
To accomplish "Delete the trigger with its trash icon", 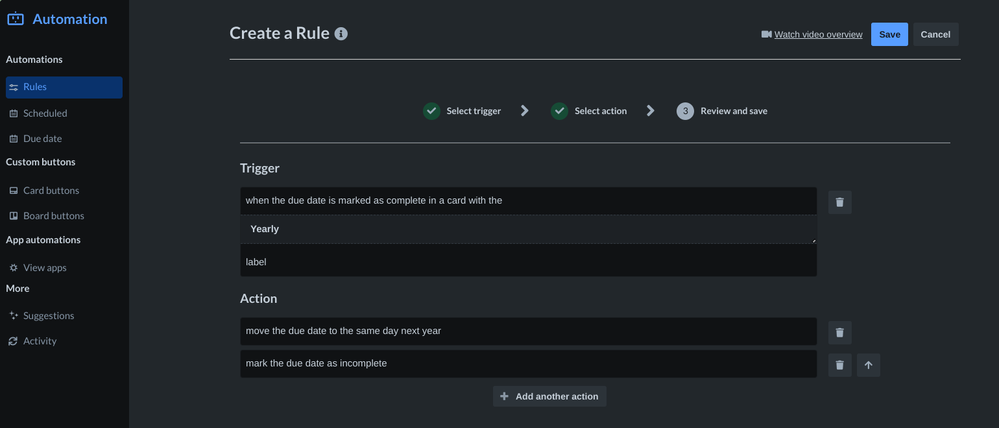I will pyautogui.click(x=840, y=202).
